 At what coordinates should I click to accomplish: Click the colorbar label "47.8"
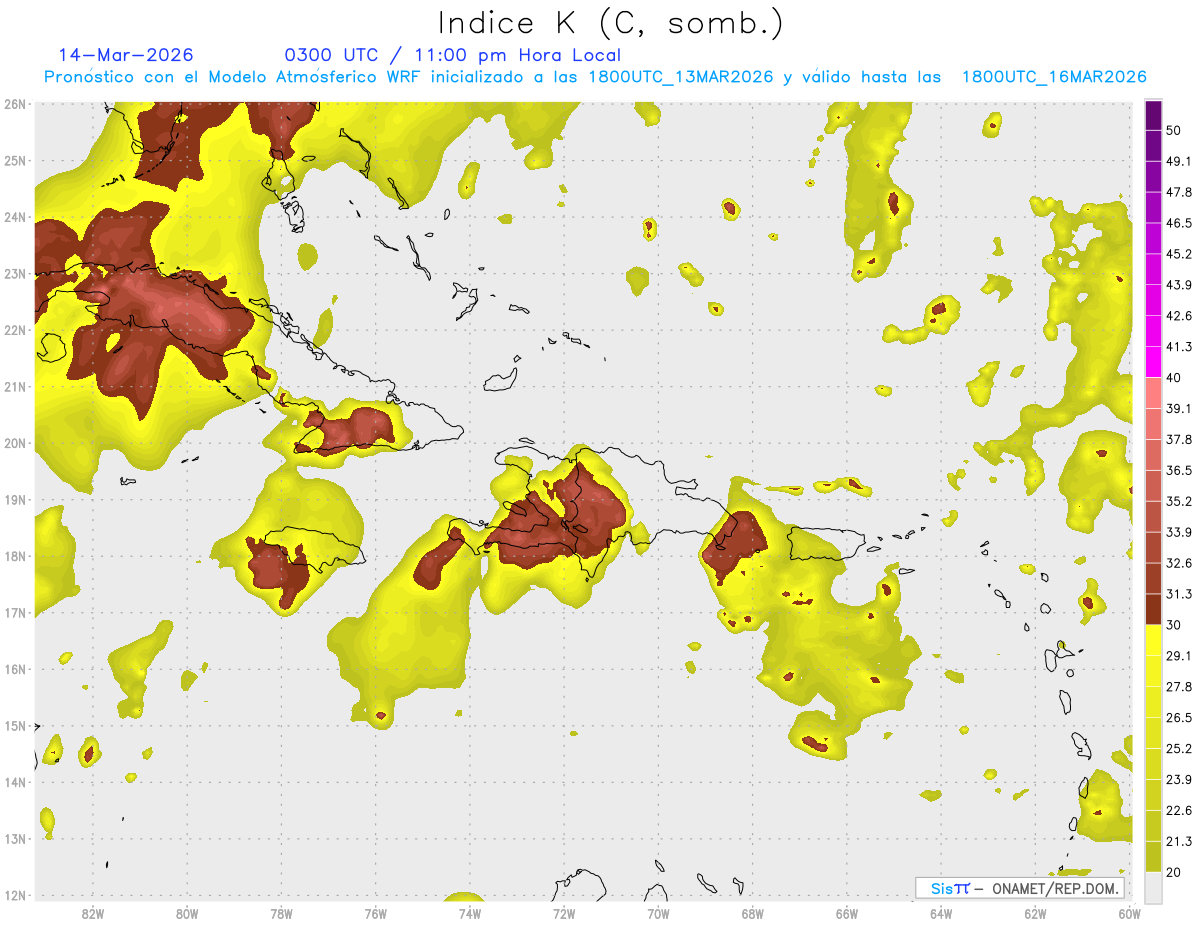tap(1178, 192)
